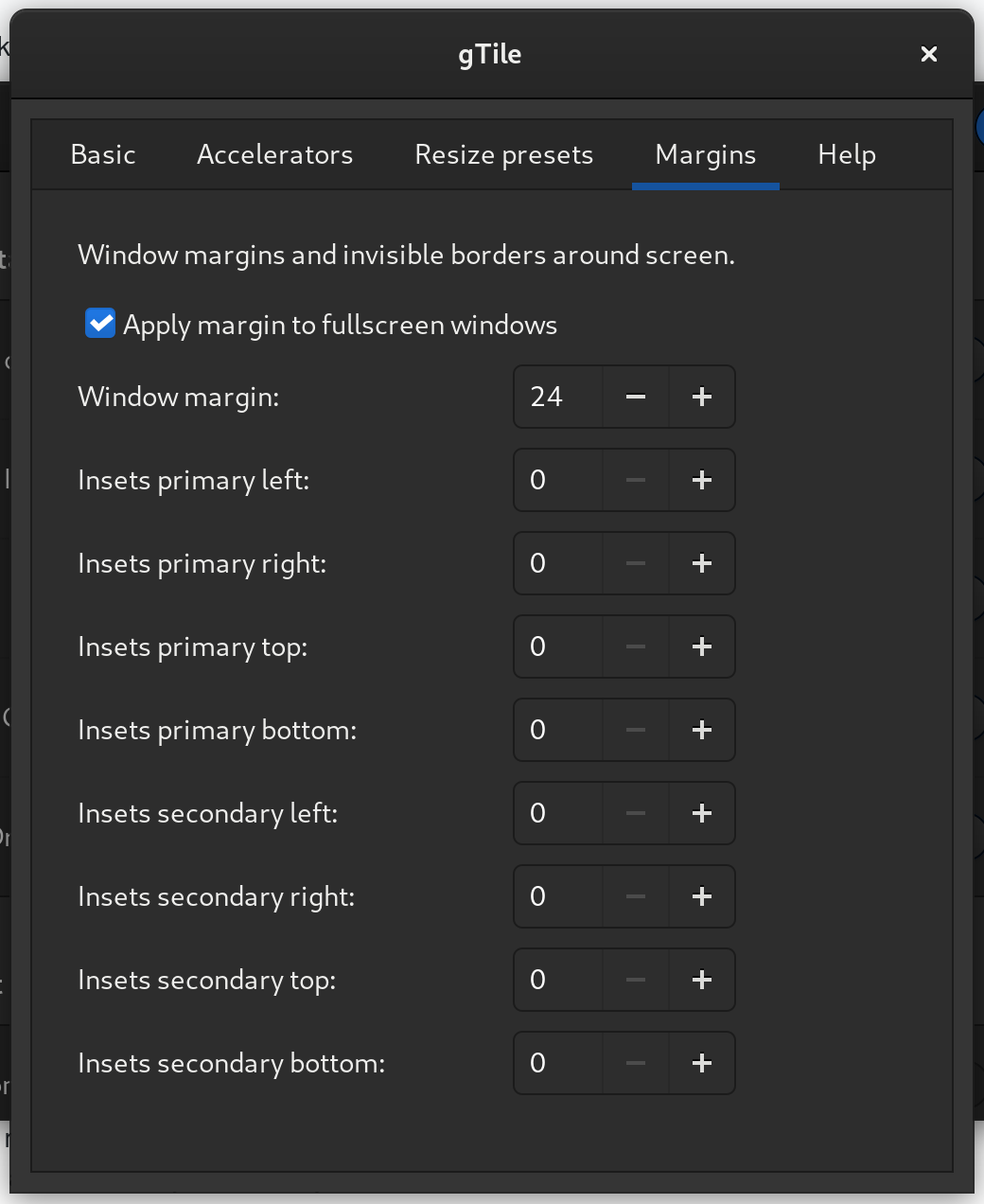Image resolution: width=984 pixels, height=1204 pixels.
Task: Focus the Insets secondary left field
Action: pyautogui.click(x=558, y=813)
